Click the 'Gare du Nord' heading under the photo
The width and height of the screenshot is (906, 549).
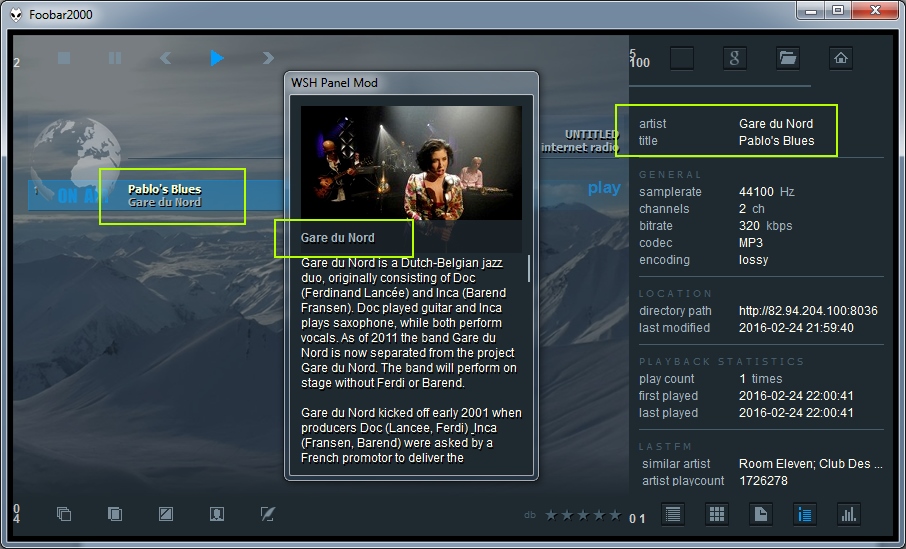[x=337, y=238]
